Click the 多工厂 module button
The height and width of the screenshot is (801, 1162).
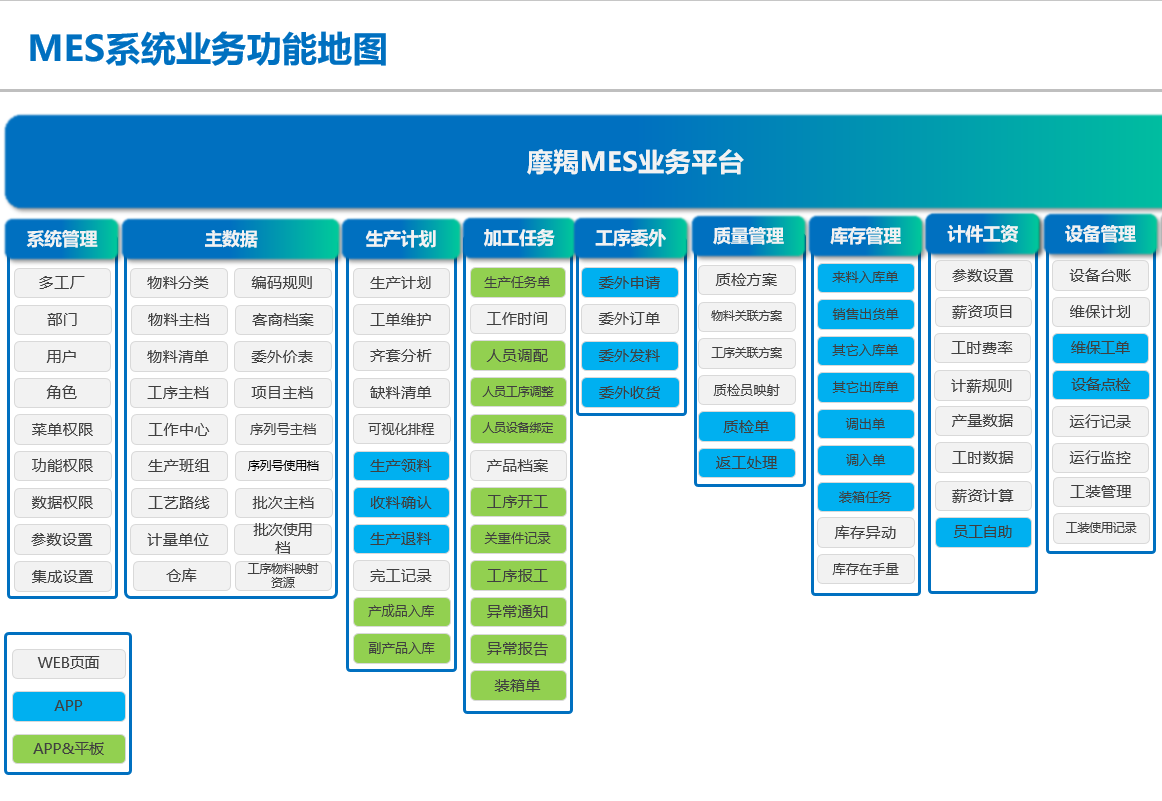point(62,283)
